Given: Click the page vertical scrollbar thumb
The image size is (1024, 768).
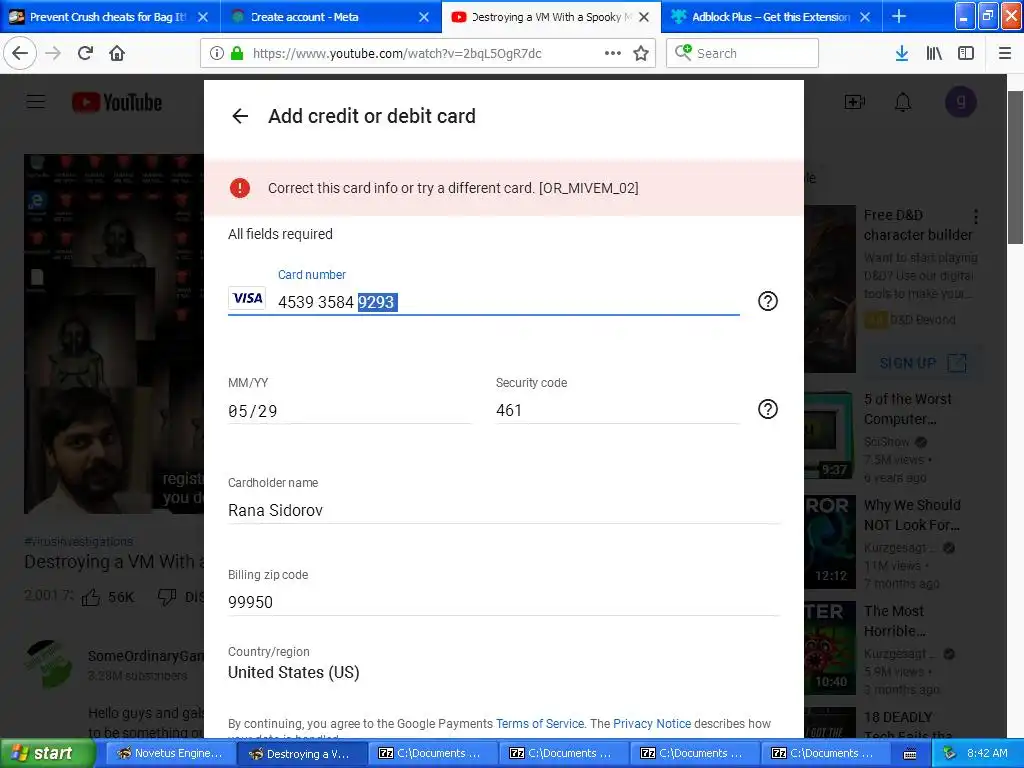Looking at the screenshot, I should [1015, 167].
